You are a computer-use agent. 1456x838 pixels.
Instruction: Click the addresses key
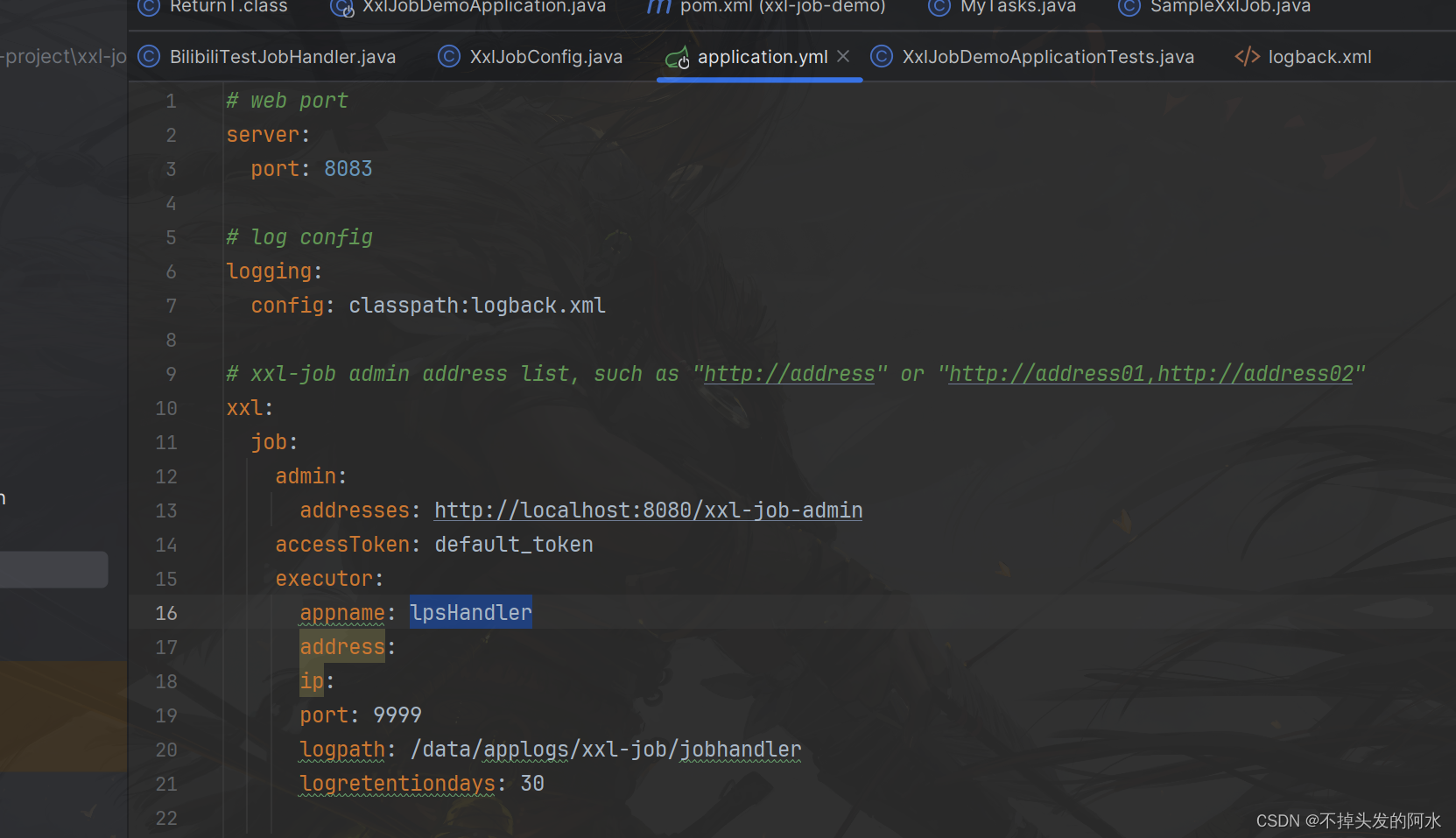click(x=355, y=511)
